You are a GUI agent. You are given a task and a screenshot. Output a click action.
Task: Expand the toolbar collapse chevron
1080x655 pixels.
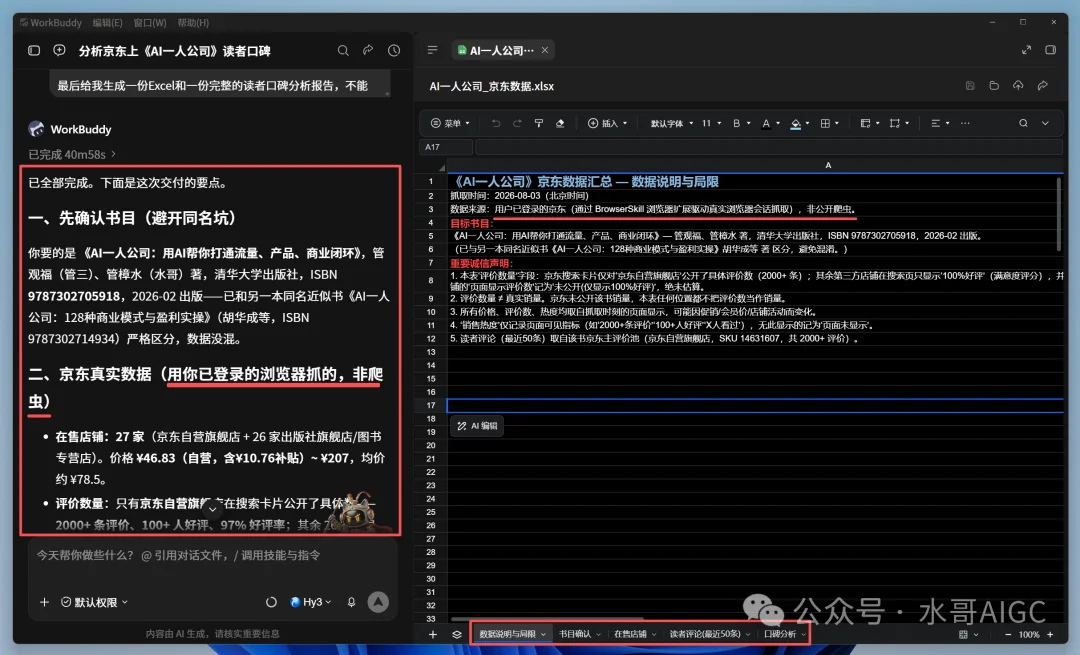tap(1045, 123)
